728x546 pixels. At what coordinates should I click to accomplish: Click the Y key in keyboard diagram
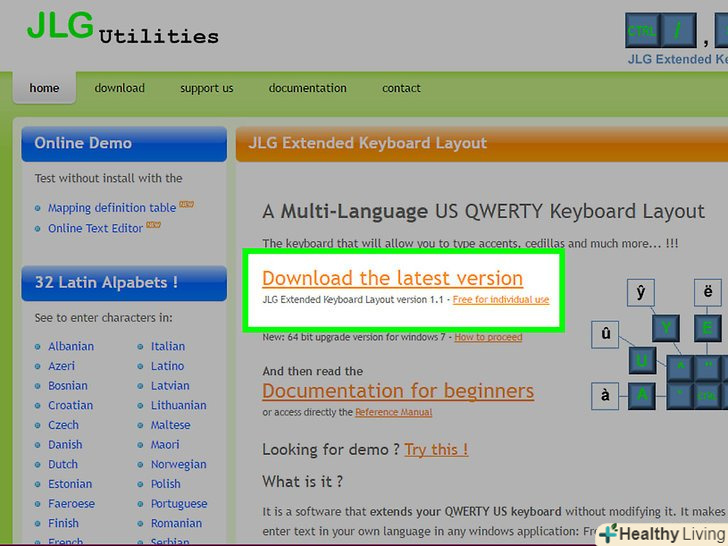(x=666, y=328)
